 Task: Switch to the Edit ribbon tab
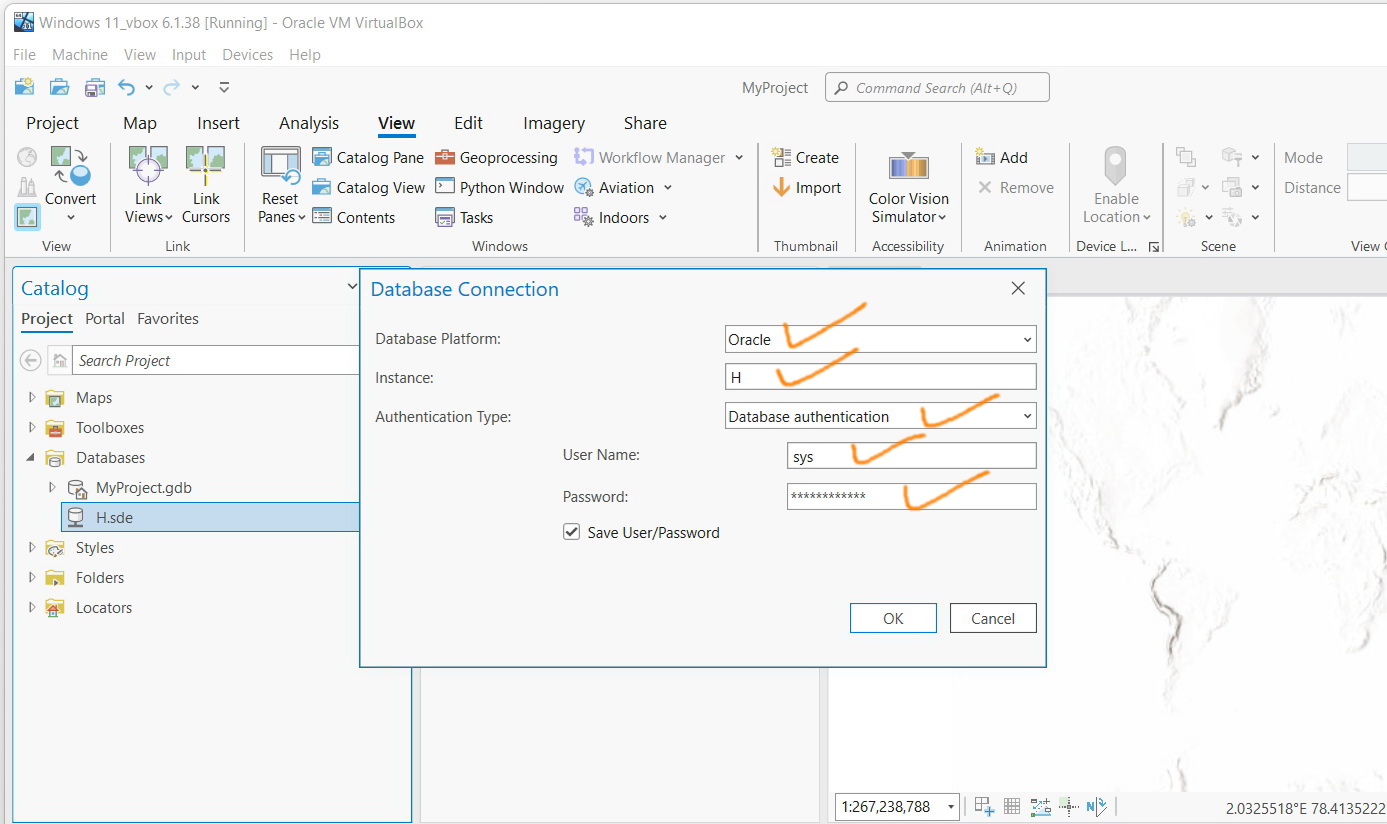click(468, 123)
